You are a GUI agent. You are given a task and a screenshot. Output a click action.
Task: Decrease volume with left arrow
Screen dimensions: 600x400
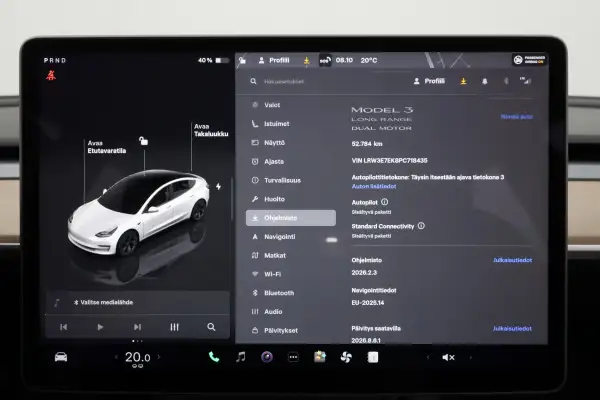point(428,358)
